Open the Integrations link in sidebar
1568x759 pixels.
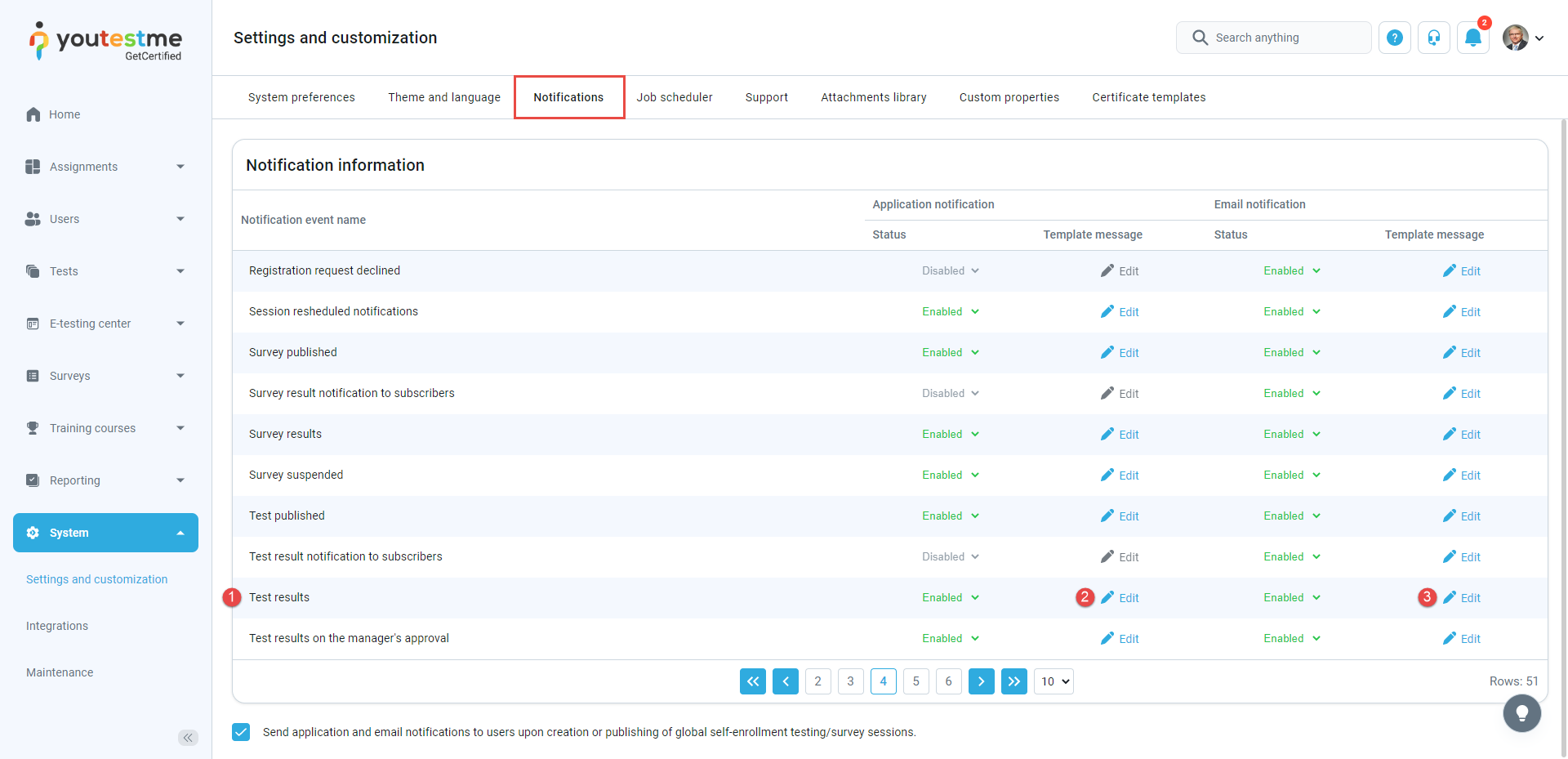(57, 626)
